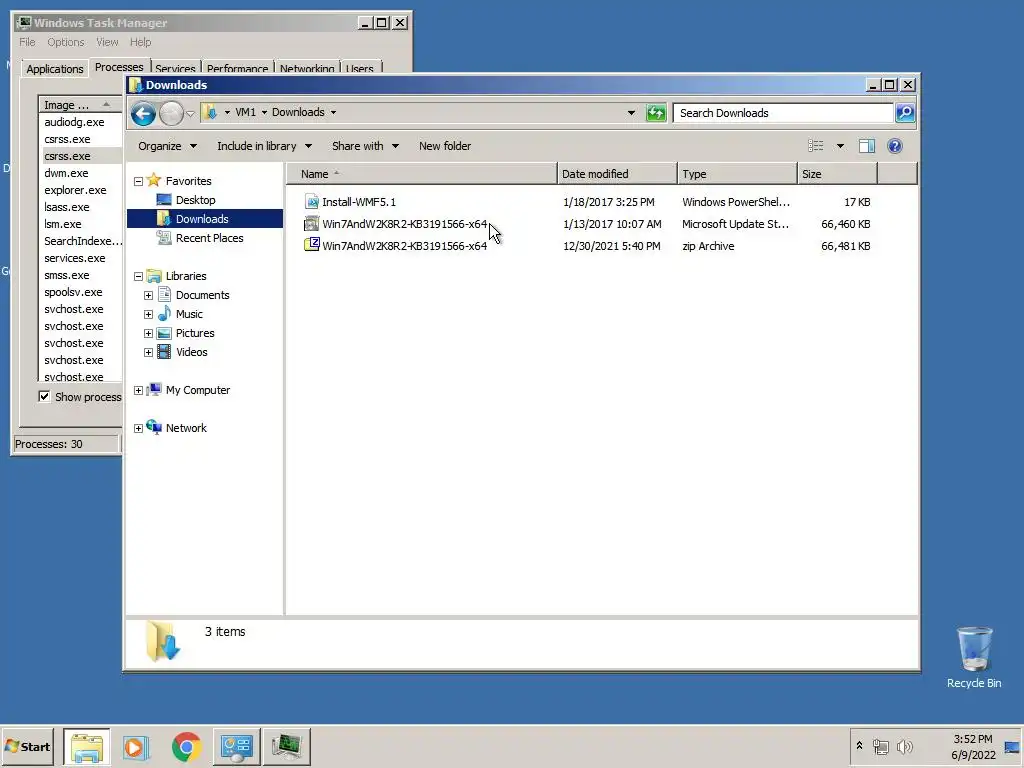Expand the My Computer node
Image resolution: width=1024 pixels, height=768 pixels.
(138, 391)
